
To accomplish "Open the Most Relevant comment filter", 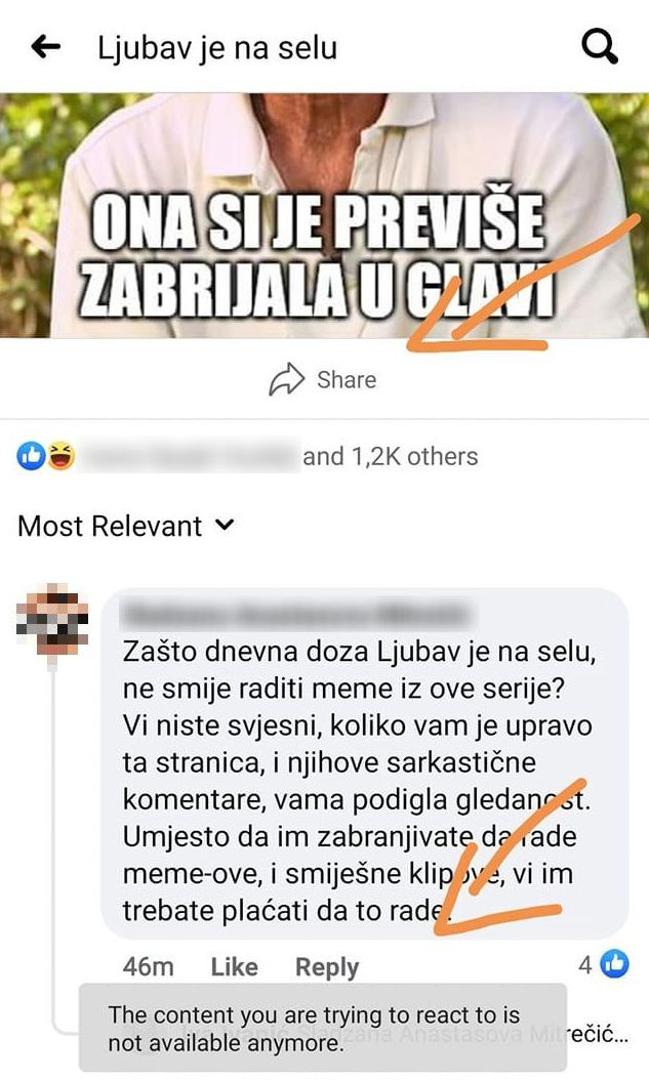I will pos(126,526).
